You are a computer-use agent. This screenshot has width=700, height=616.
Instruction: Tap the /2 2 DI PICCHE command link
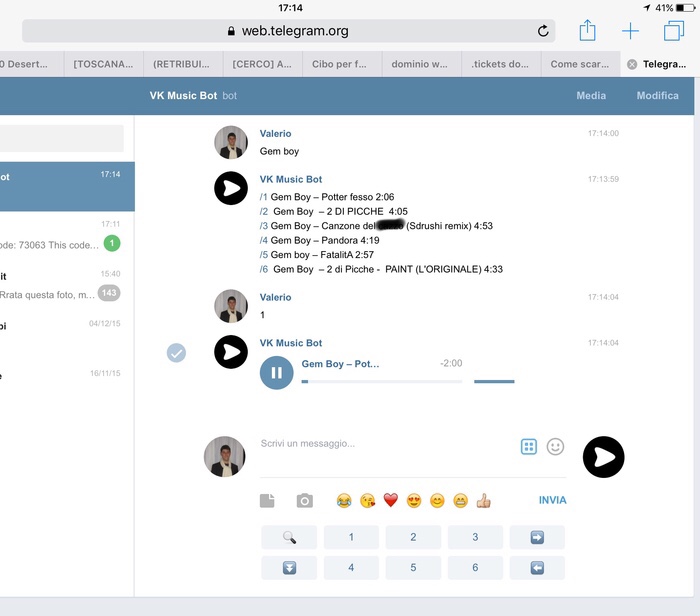(264, 211)
